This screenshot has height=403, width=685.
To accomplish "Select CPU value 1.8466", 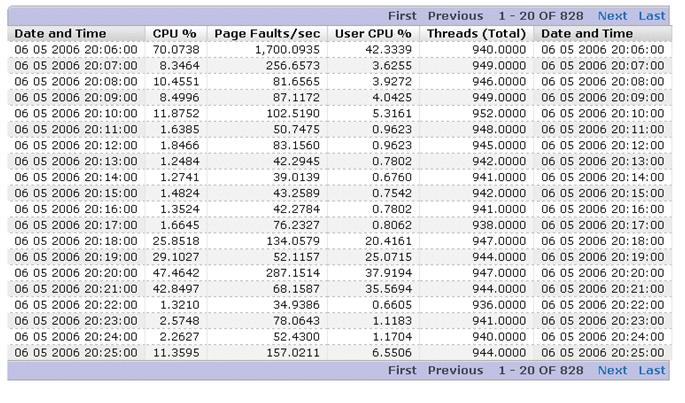I will (x=179, y=146).
